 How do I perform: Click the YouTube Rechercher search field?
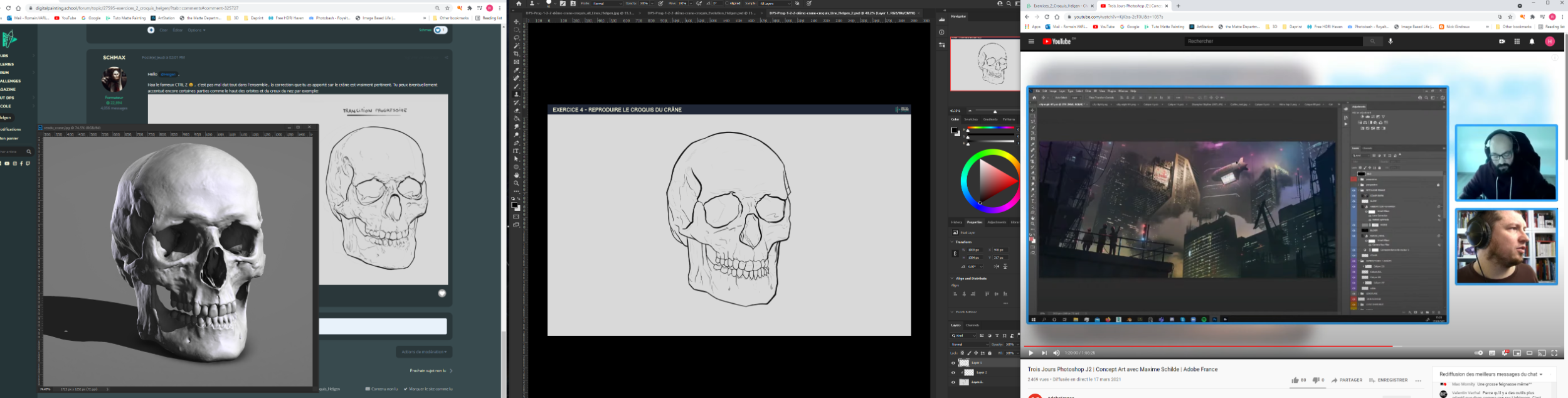click(x=1273, y=41)
